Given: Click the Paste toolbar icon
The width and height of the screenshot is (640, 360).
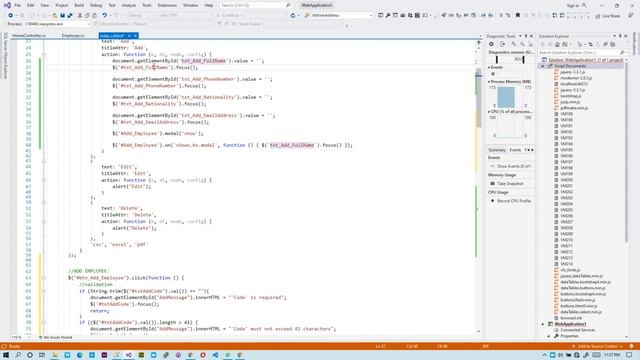Looking at the screenshot, I should coord(94,16).
